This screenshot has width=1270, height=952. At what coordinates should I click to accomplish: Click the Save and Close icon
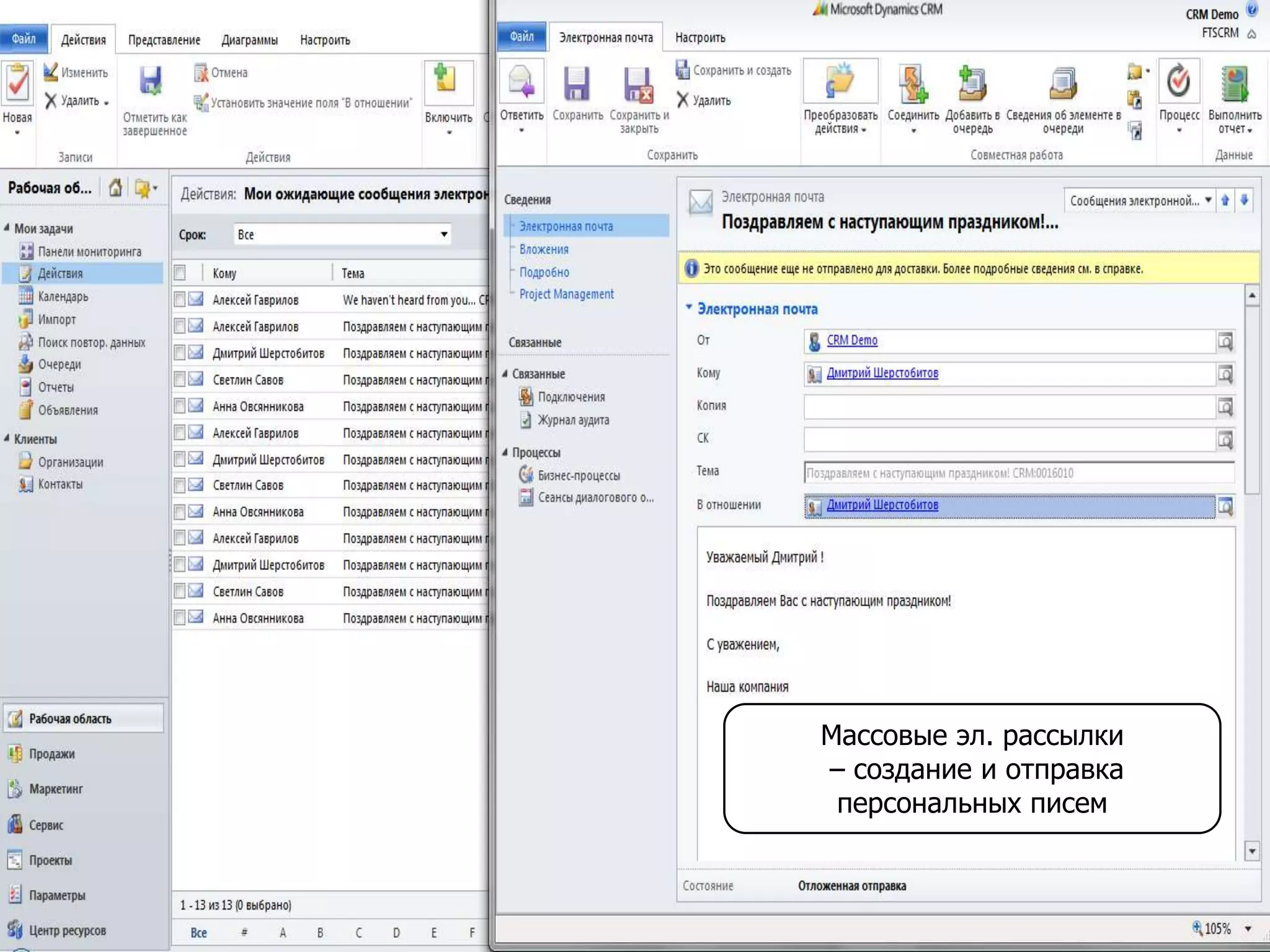pos(638,84)
